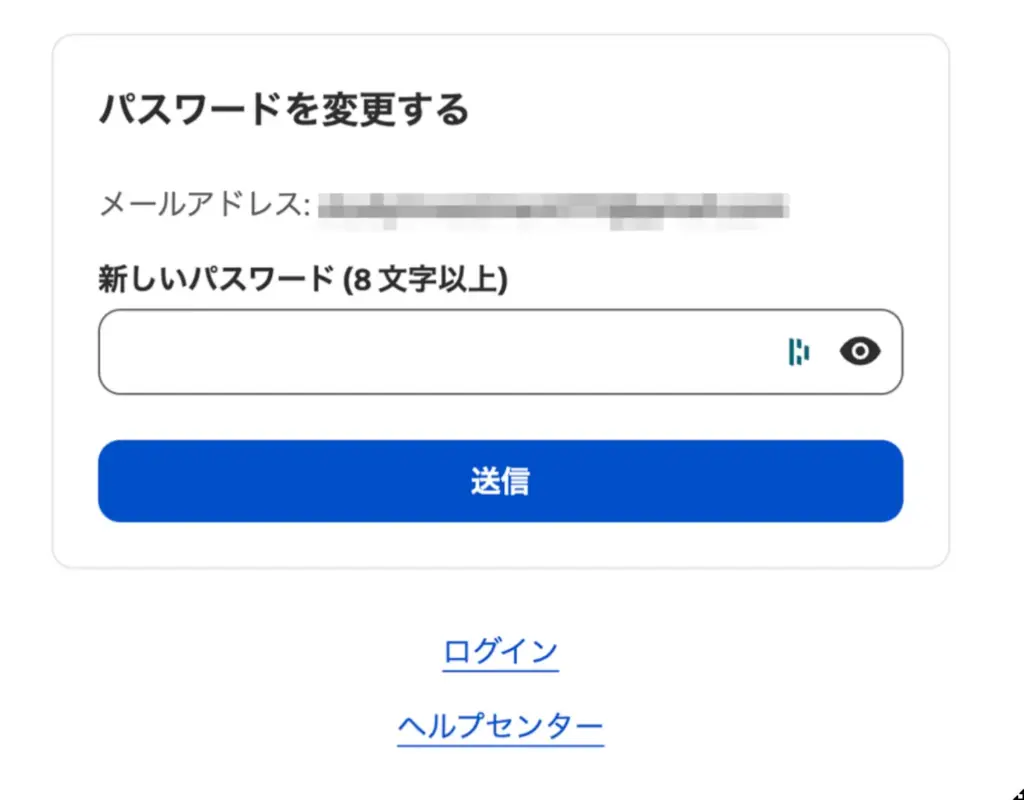The width and height of the screenshot is (1024, 800).
Task: Toggle password visibility with the eye icon
Action: pos(860,351)
